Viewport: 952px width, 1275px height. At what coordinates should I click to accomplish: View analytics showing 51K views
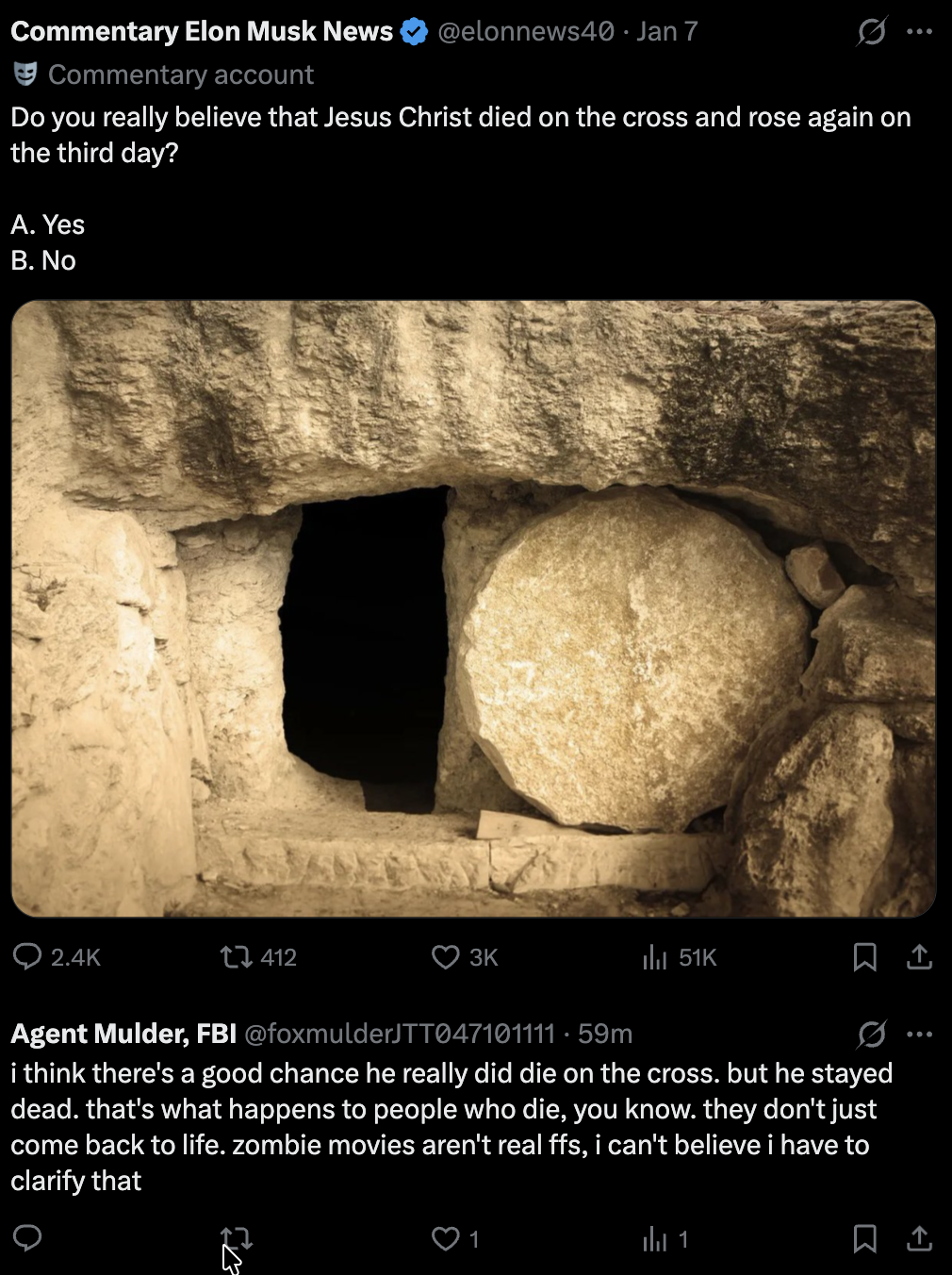pyautogui.click(x=679, y=957)
